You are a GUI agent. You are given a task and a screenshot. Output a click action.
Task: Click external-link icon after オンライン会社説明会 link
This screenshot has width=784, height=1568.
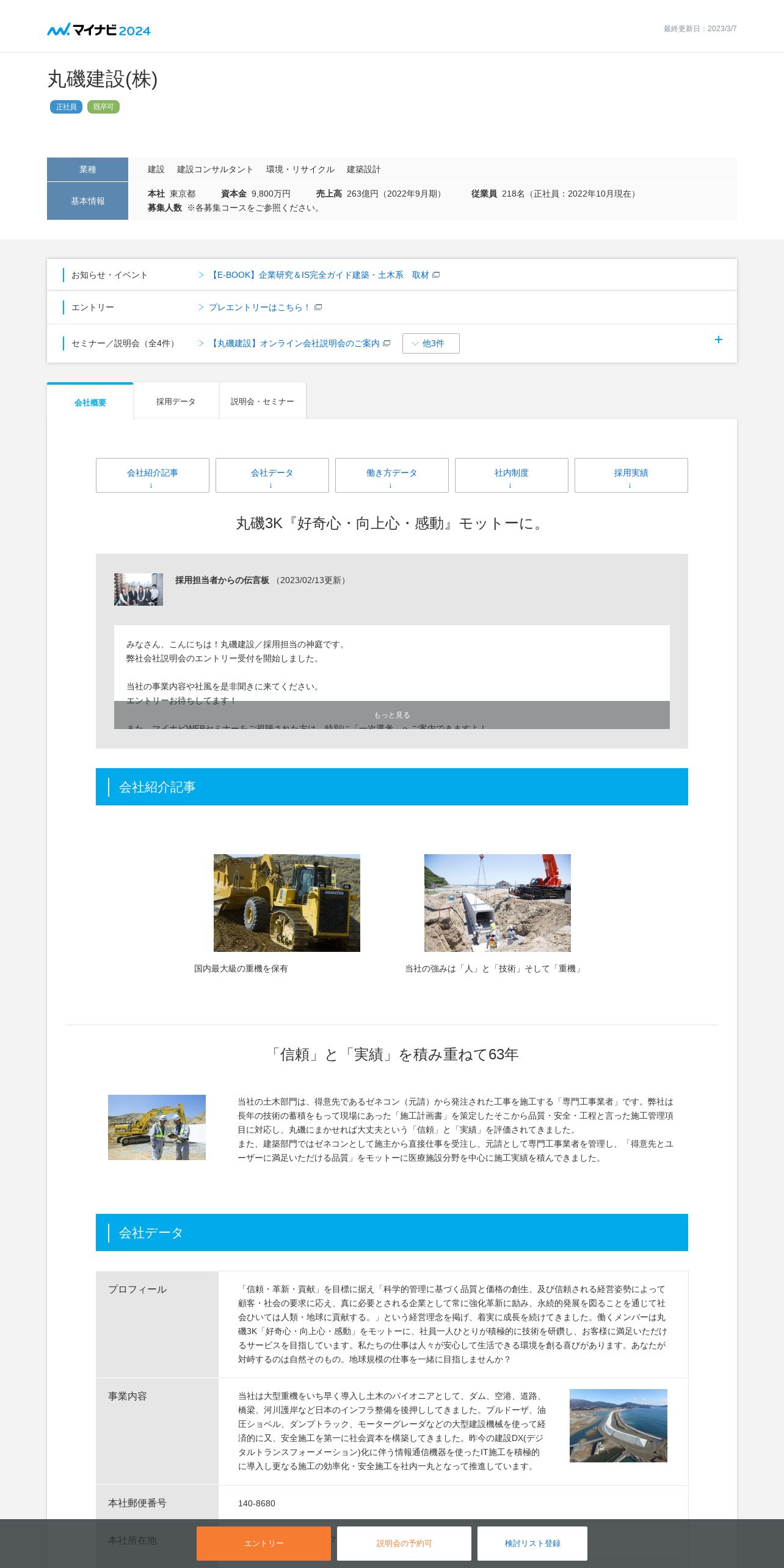click(x=387, y=343)
